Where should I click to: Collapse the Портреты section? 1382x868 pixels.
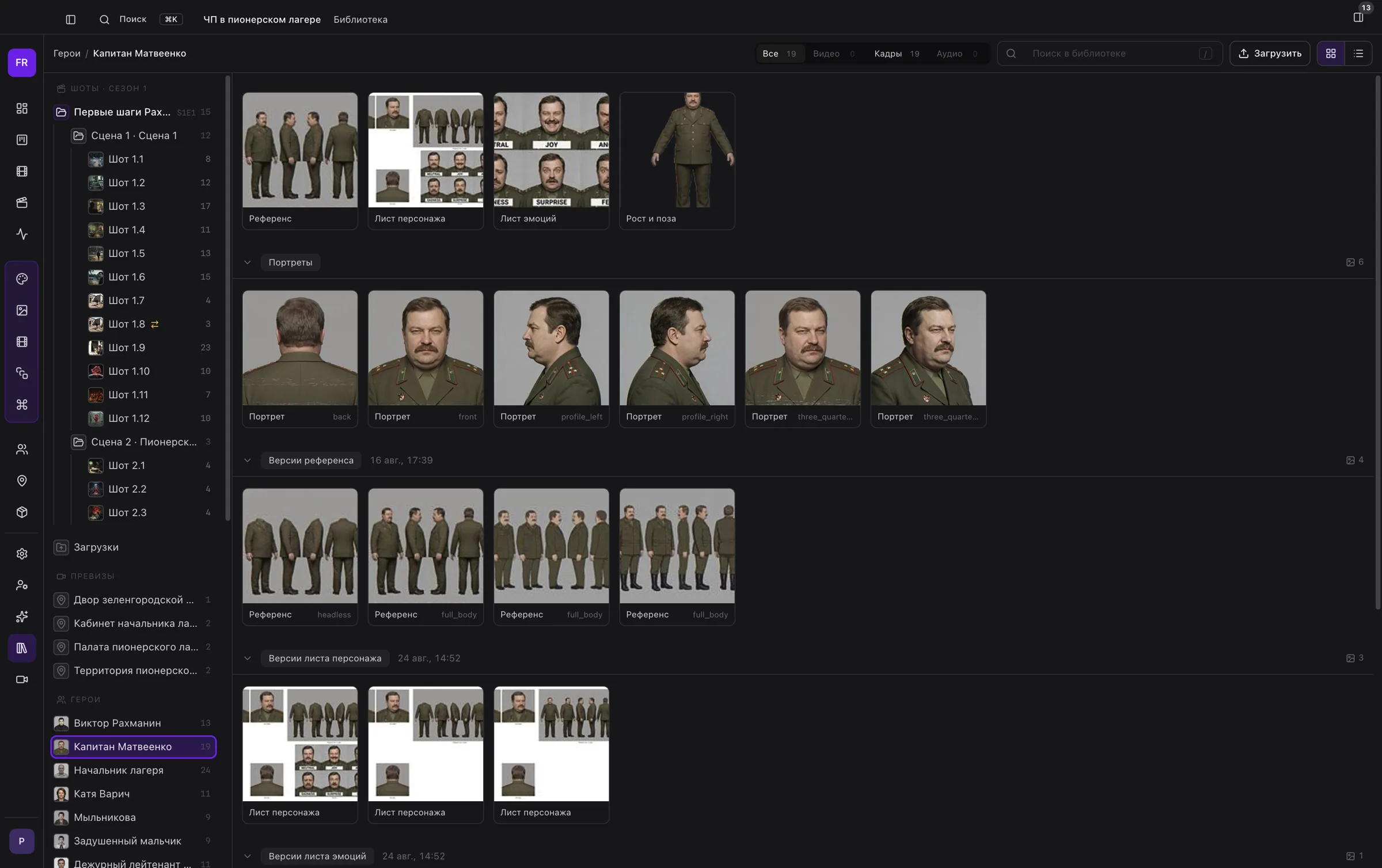point(248,262)
